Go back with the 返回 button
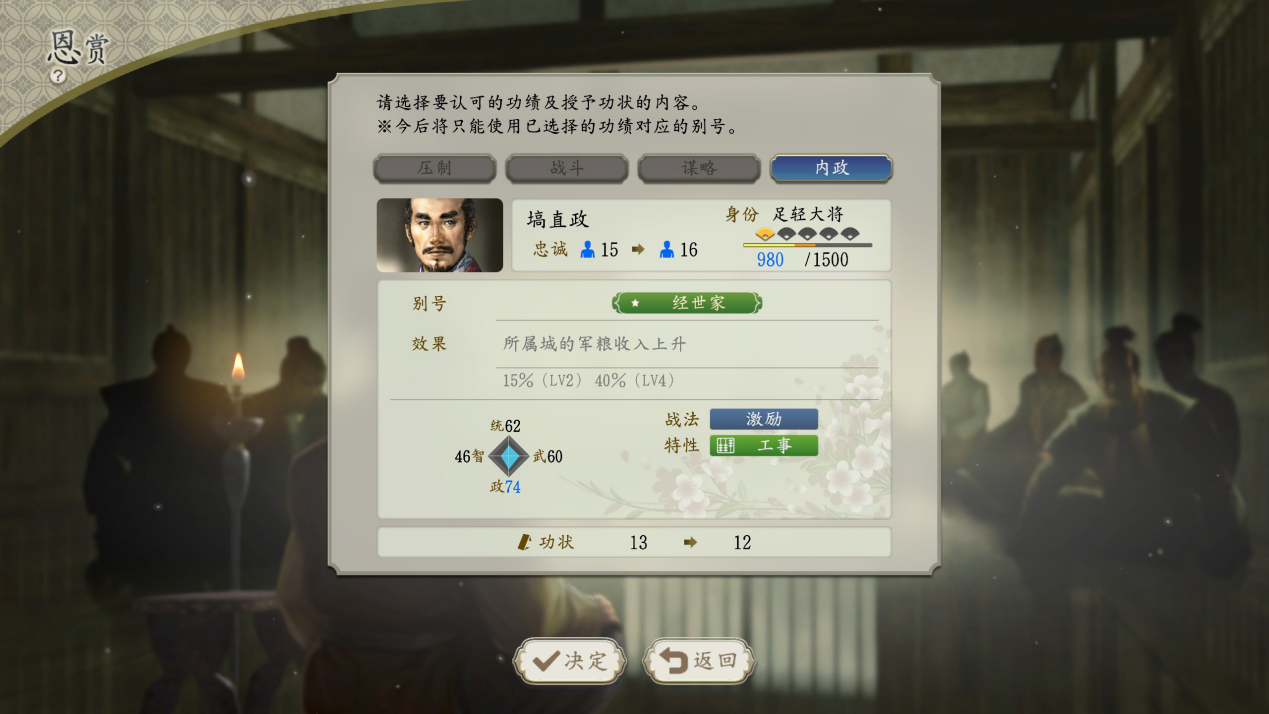 point(698,661)
